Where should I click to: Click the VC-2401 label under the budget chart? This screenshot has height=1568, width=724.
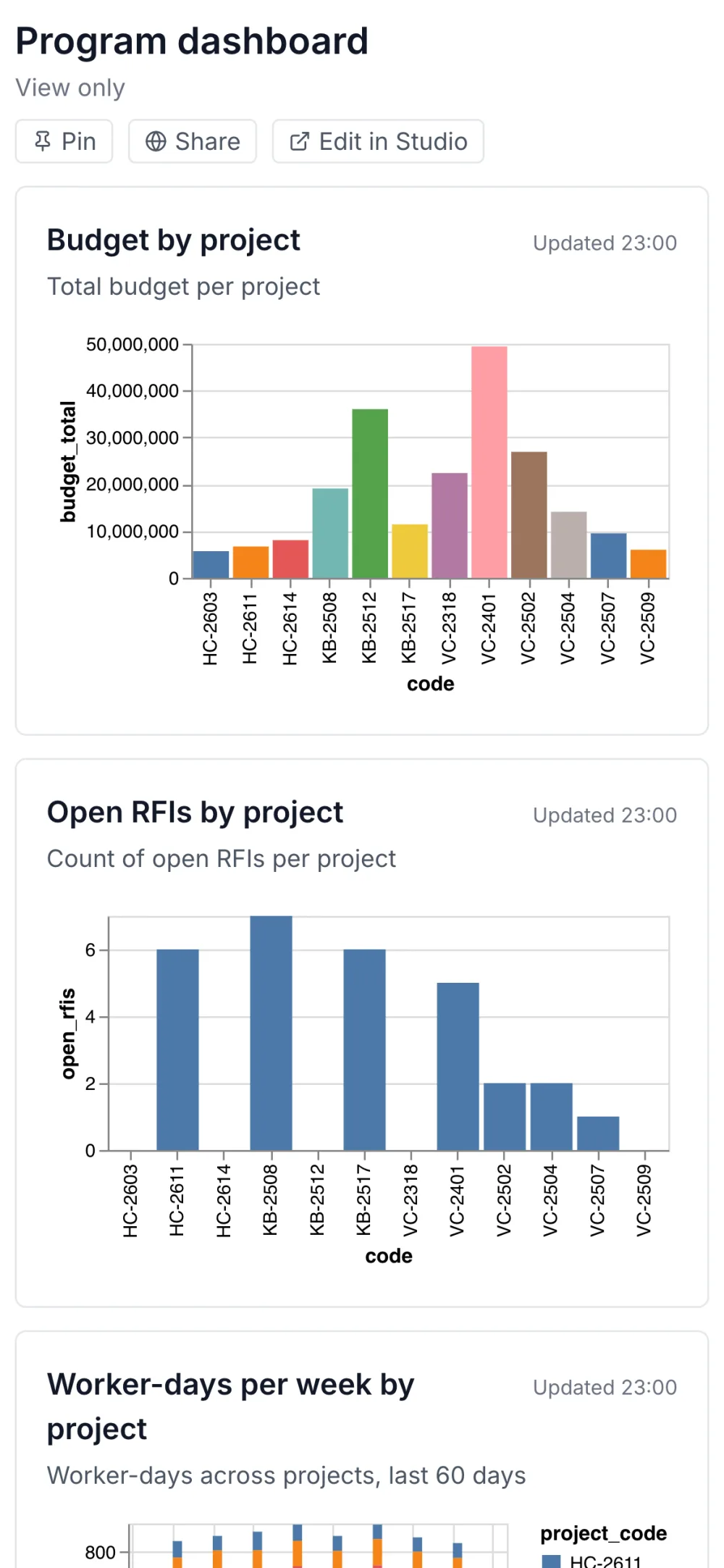(489, 629)
